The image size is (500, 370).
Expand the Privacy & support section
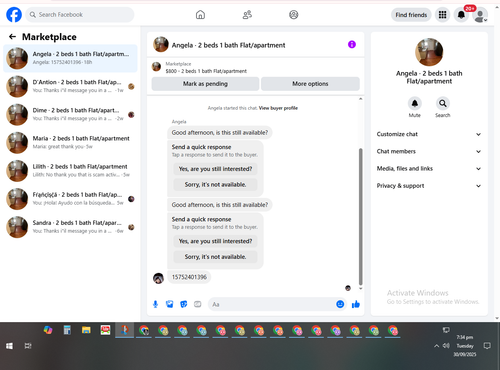(x=429, y=186)
